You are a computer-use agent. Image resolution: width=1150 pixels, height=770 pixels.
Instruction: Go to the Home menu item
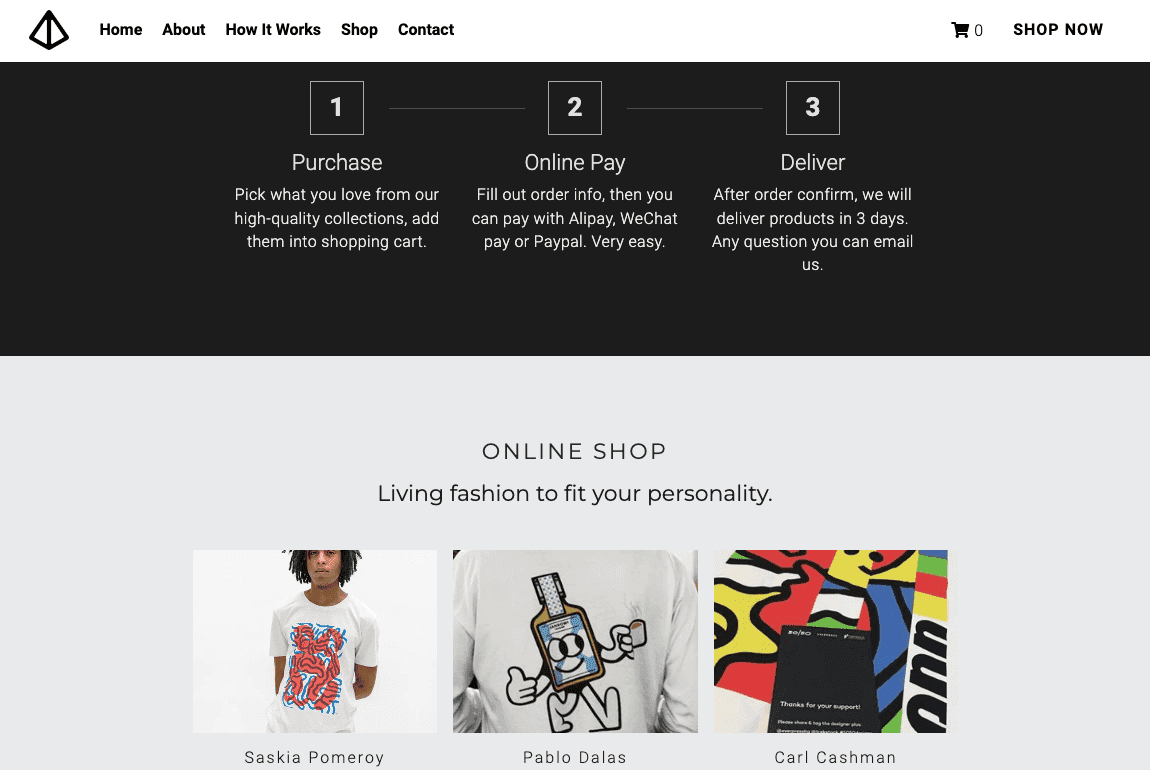(x=121, y=30)
